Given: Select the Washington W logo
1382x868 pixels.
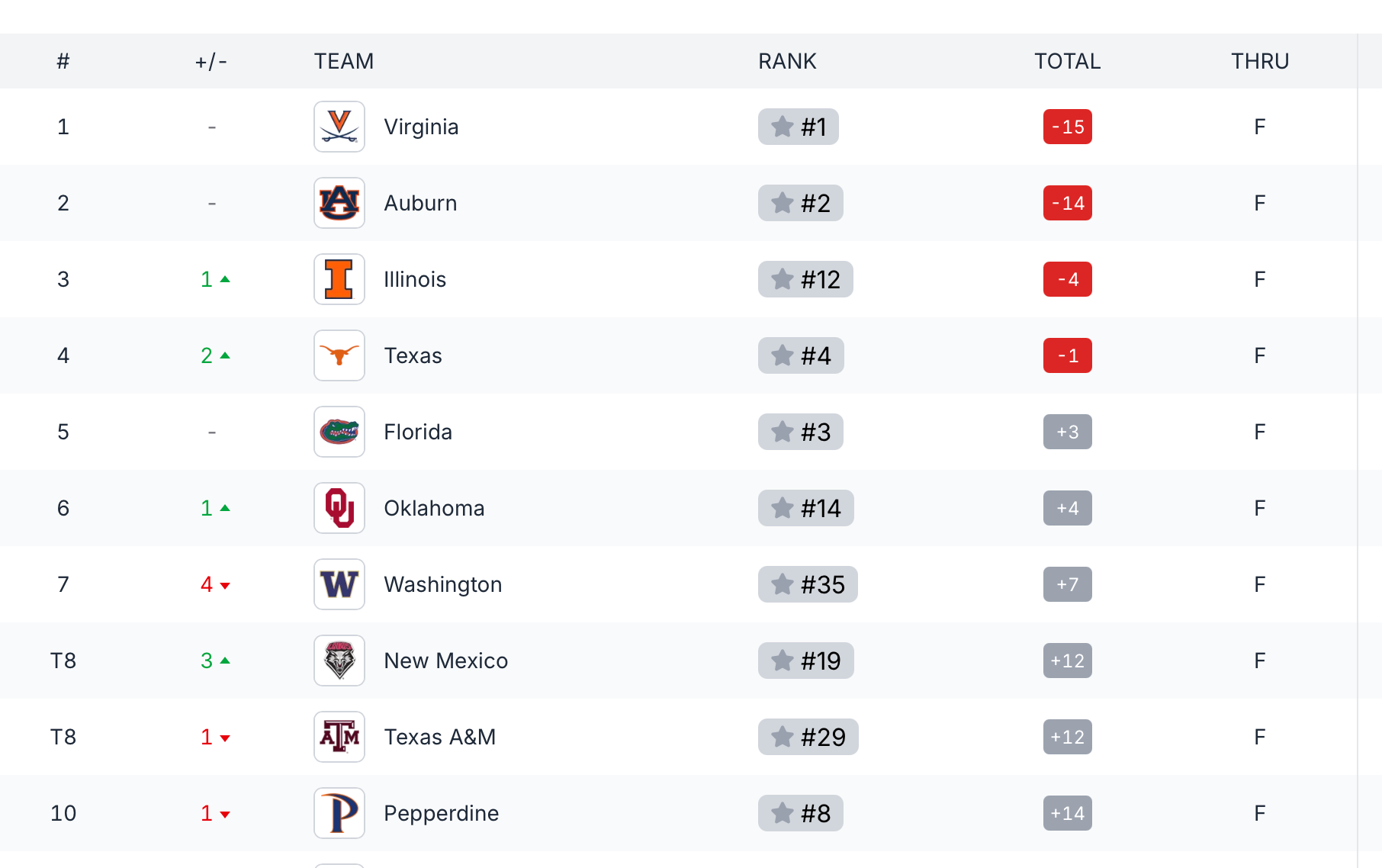Looking at the screenshot, I should [339, 584].
